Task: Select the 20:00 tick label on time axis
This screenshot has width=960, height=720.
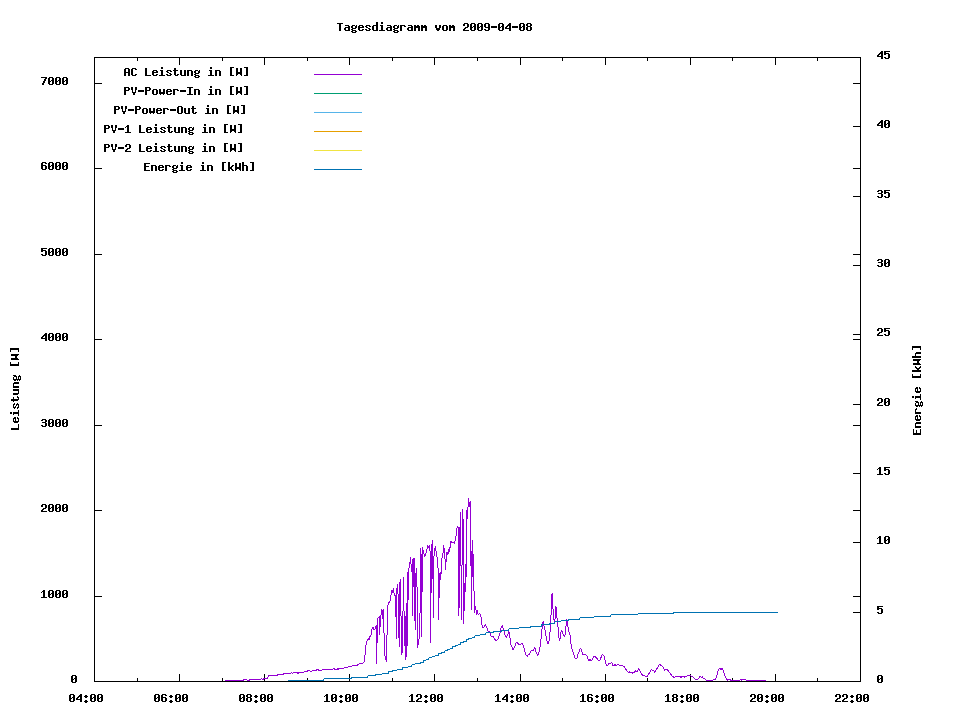Action: pyautogui.click(x=766, y=698)
